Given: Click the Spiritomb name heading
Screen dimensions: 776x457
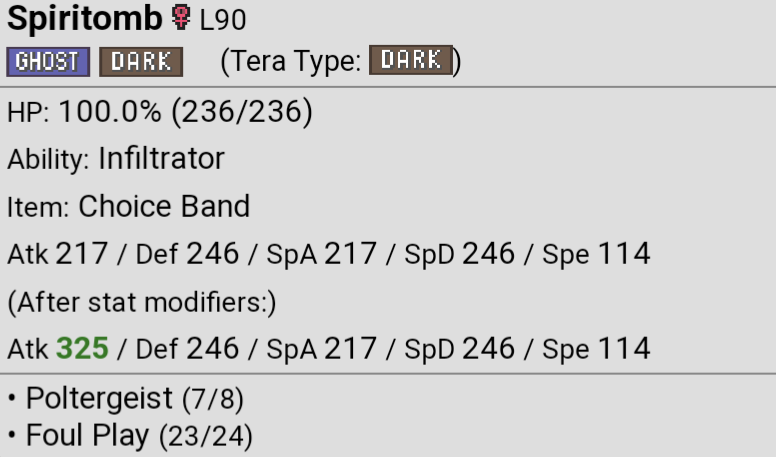Looking at the screenshot, I should point(85,19).
